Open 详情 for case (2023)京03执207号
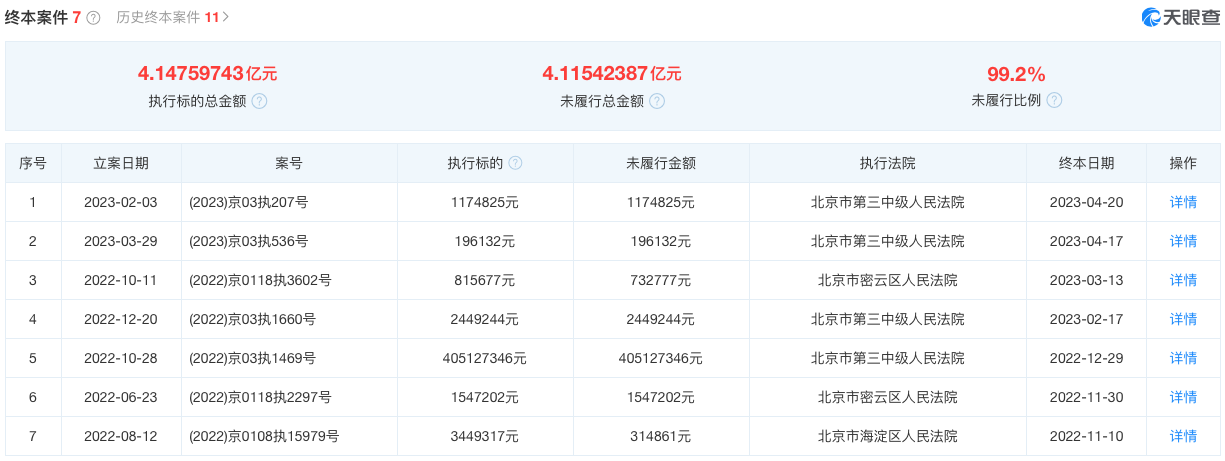This screenshot has height=461, width=1225. tap(1183, 202)
